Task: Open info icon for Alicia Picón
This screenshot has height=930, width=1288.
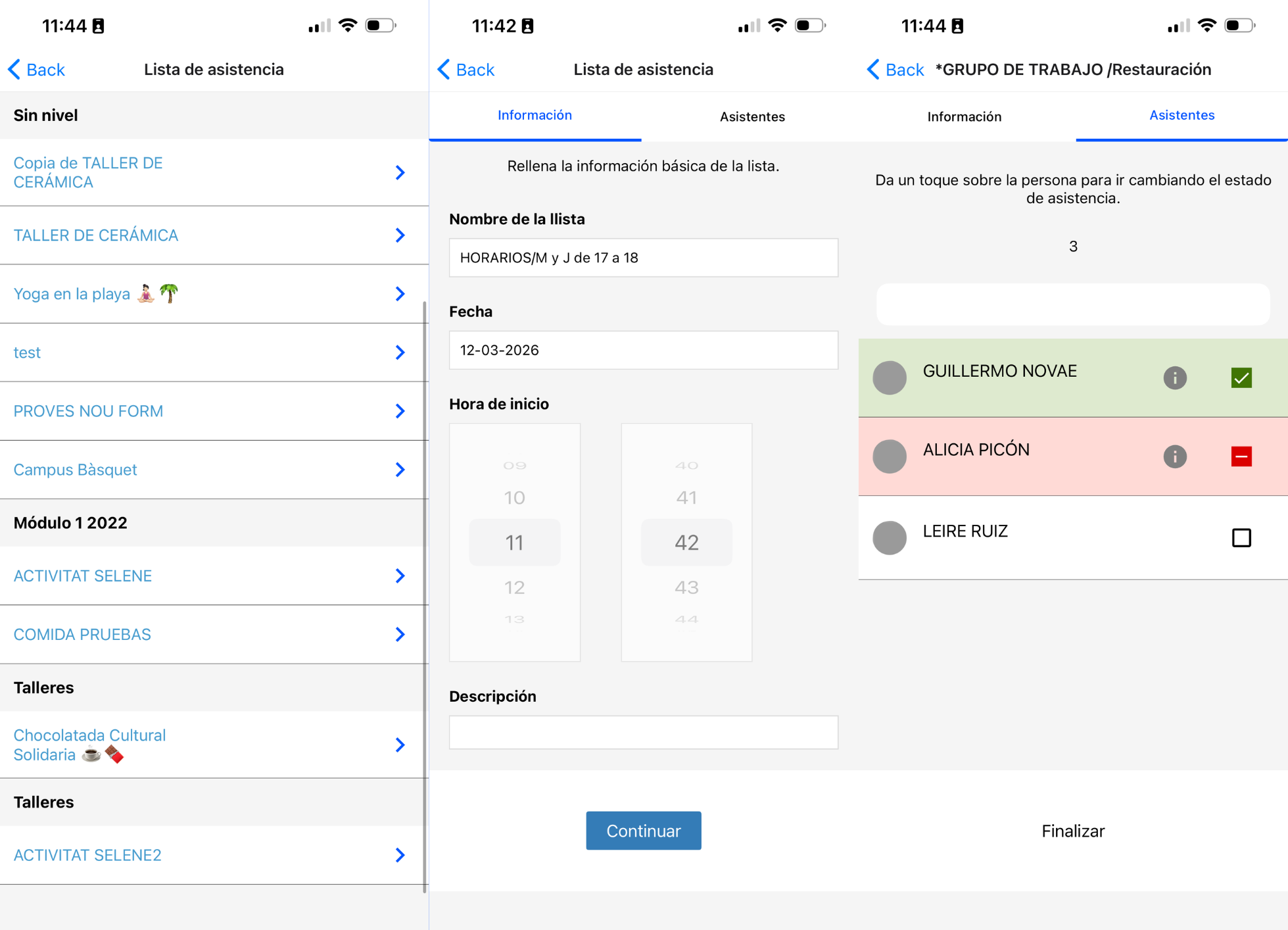Action: tap(1174, 456)
